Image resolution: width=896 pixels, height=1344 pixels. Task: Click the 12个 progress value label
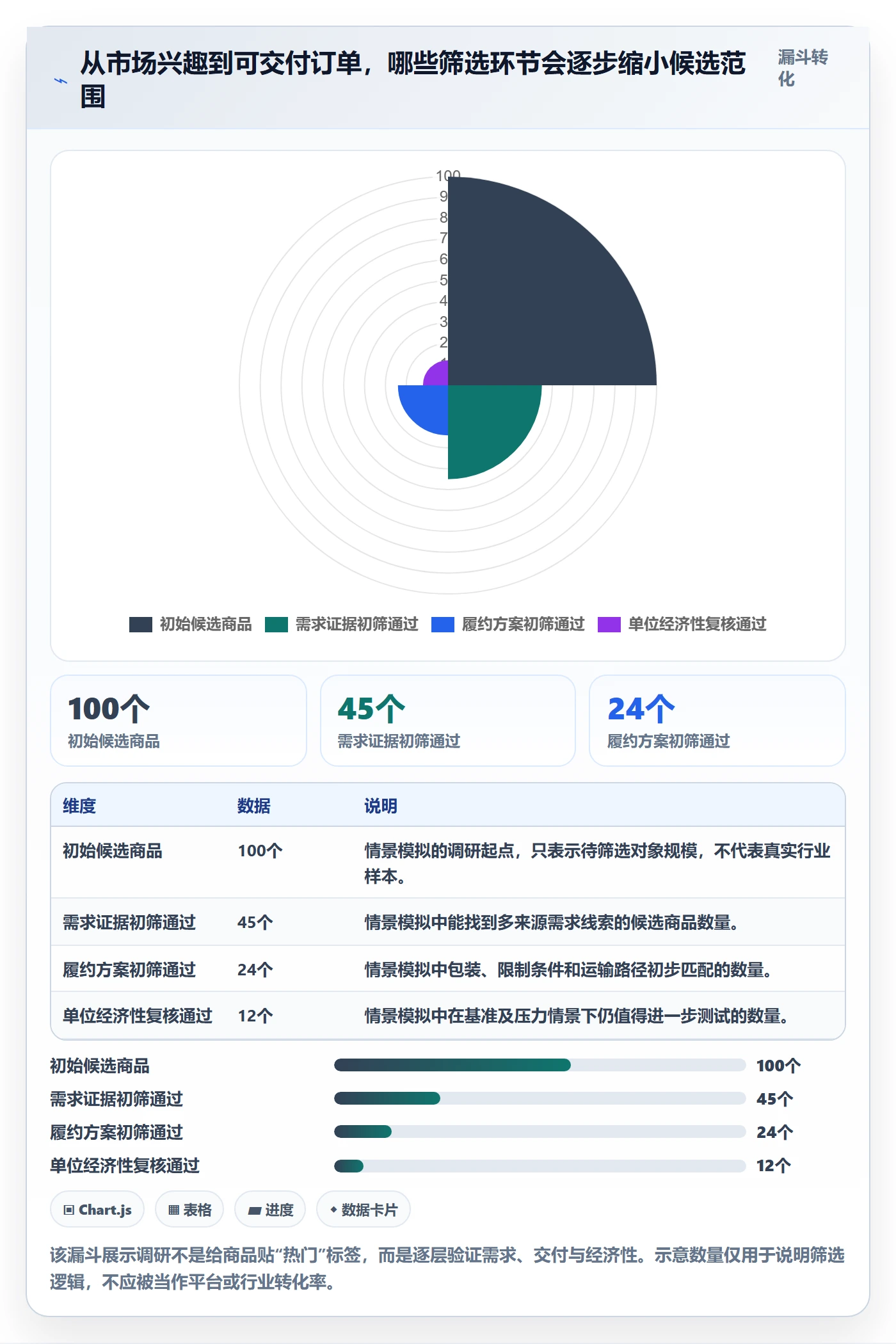(773, 1165)
